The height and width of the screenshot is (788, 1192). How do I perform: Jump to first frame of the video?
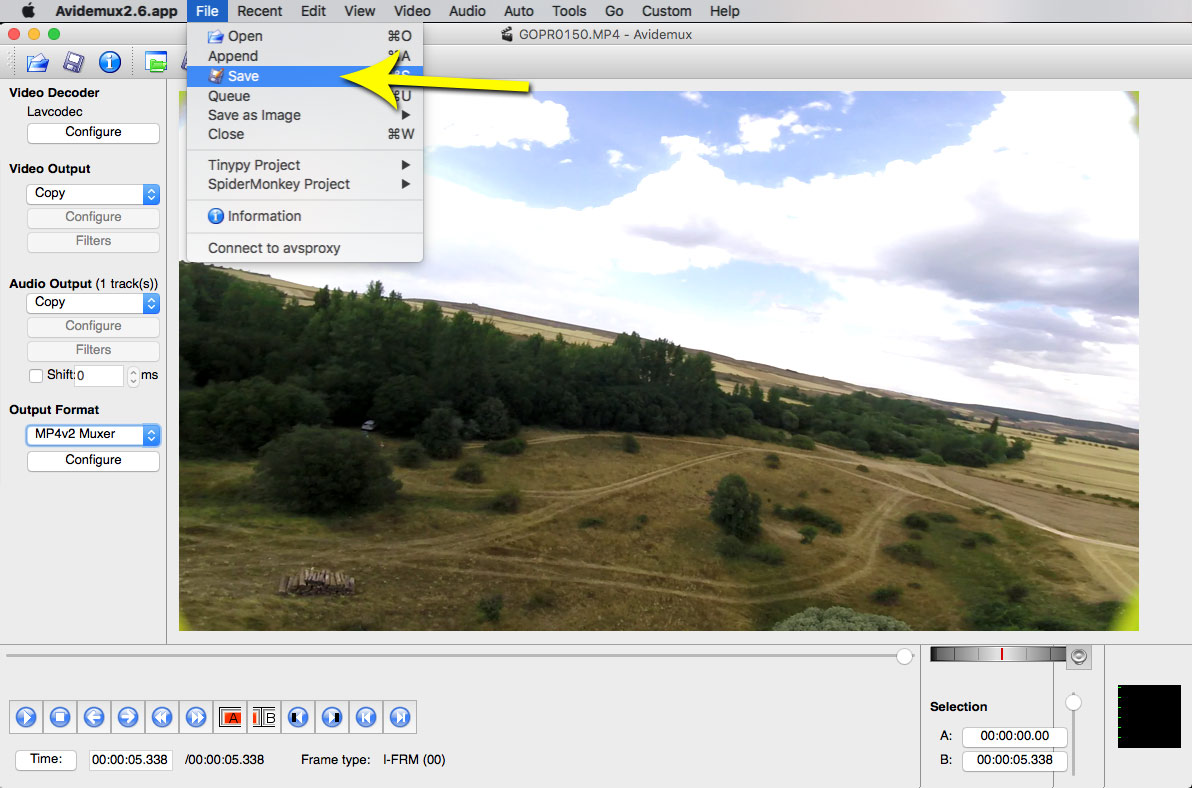click(x=366, y=717)
